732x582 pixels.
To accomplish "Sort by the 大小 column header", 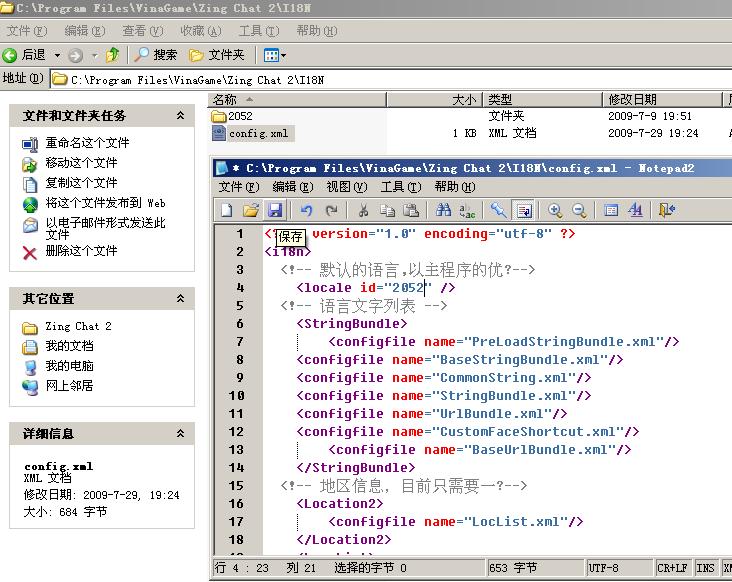I will [x=435, y=99].
